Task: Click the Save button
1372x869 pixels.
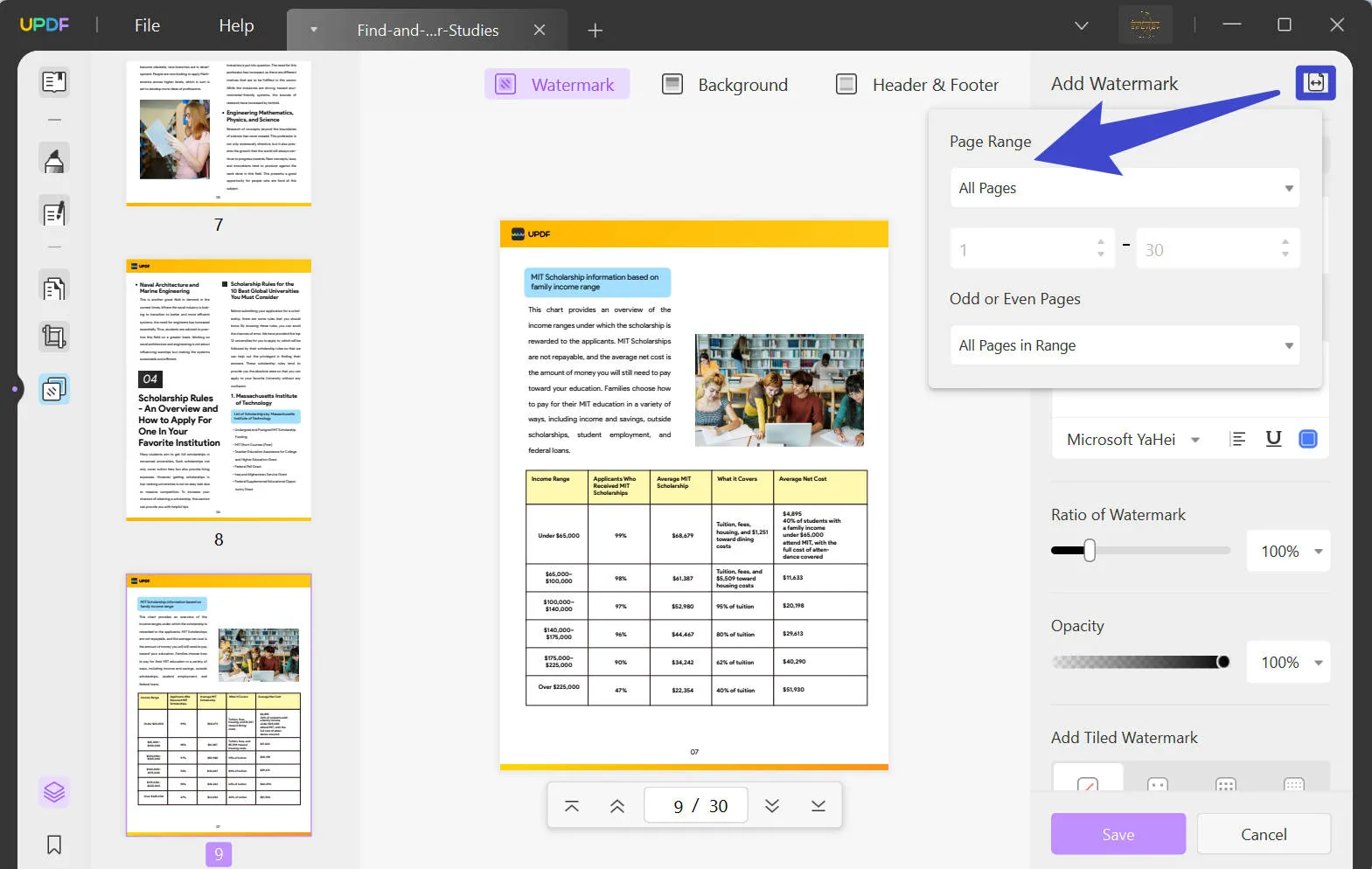Action: point(1118,834)
